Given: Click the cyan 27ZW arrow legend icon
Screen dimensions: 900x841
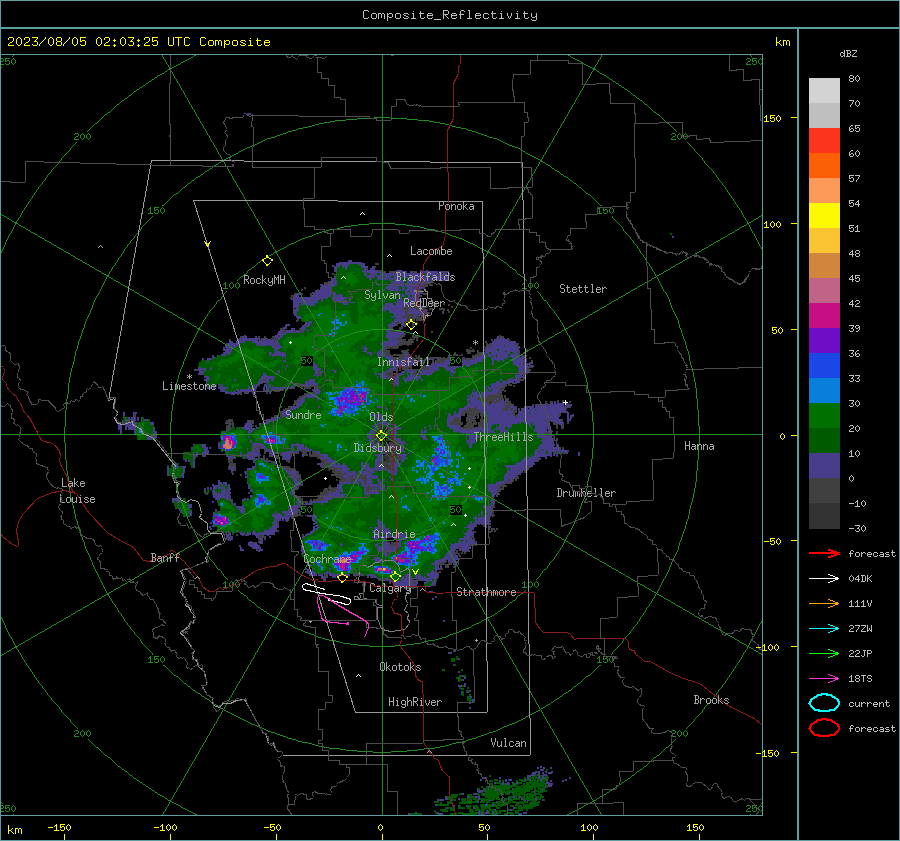Looking at the screenshot, I should (x=824, y=629).
